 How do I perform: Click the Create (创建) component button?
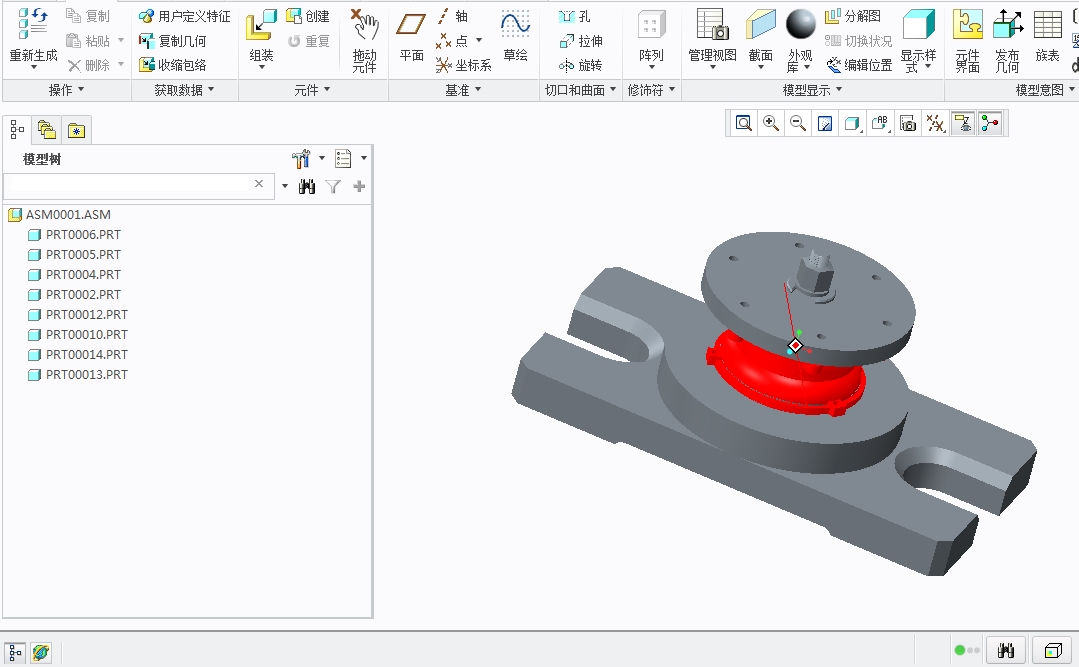coord(308,16)
